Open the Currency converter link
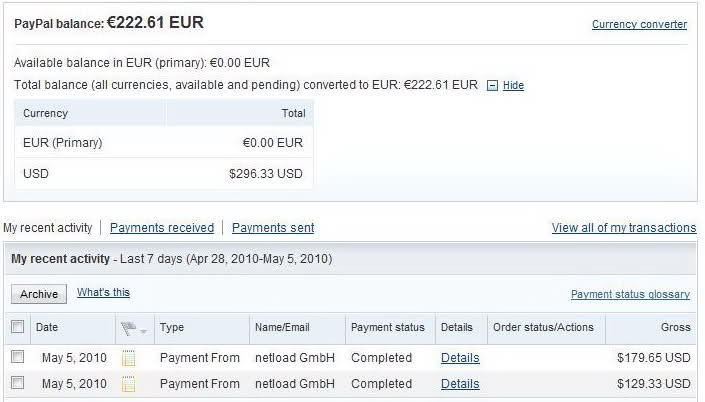 pyautogui.click(x=639, y=24)
